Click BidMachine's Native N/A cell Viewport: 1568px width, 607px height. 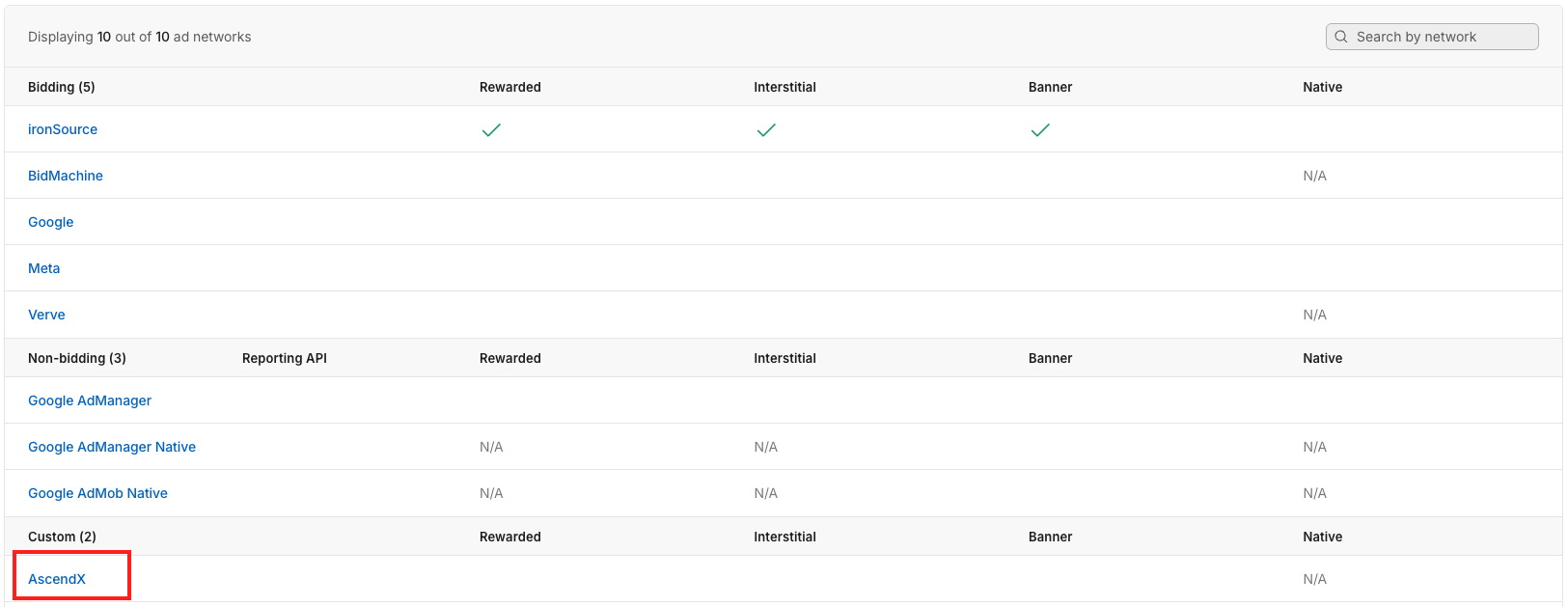click(x=1315, y=176)
